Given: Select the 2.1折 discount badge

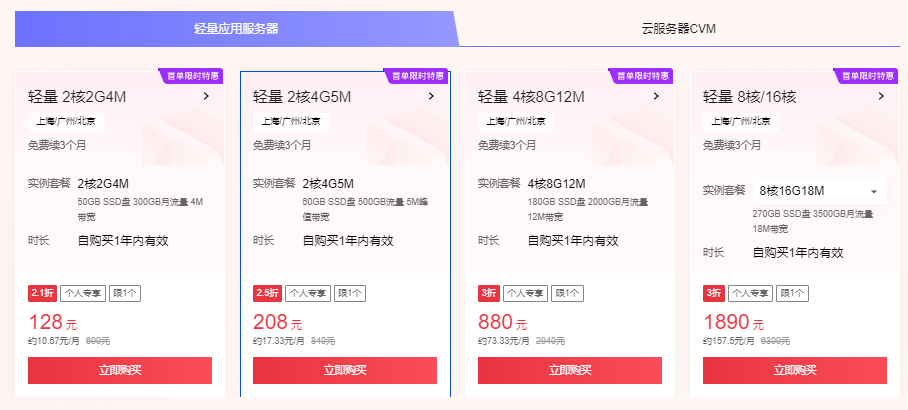Looking at the screenshot, I should [42, 294].
